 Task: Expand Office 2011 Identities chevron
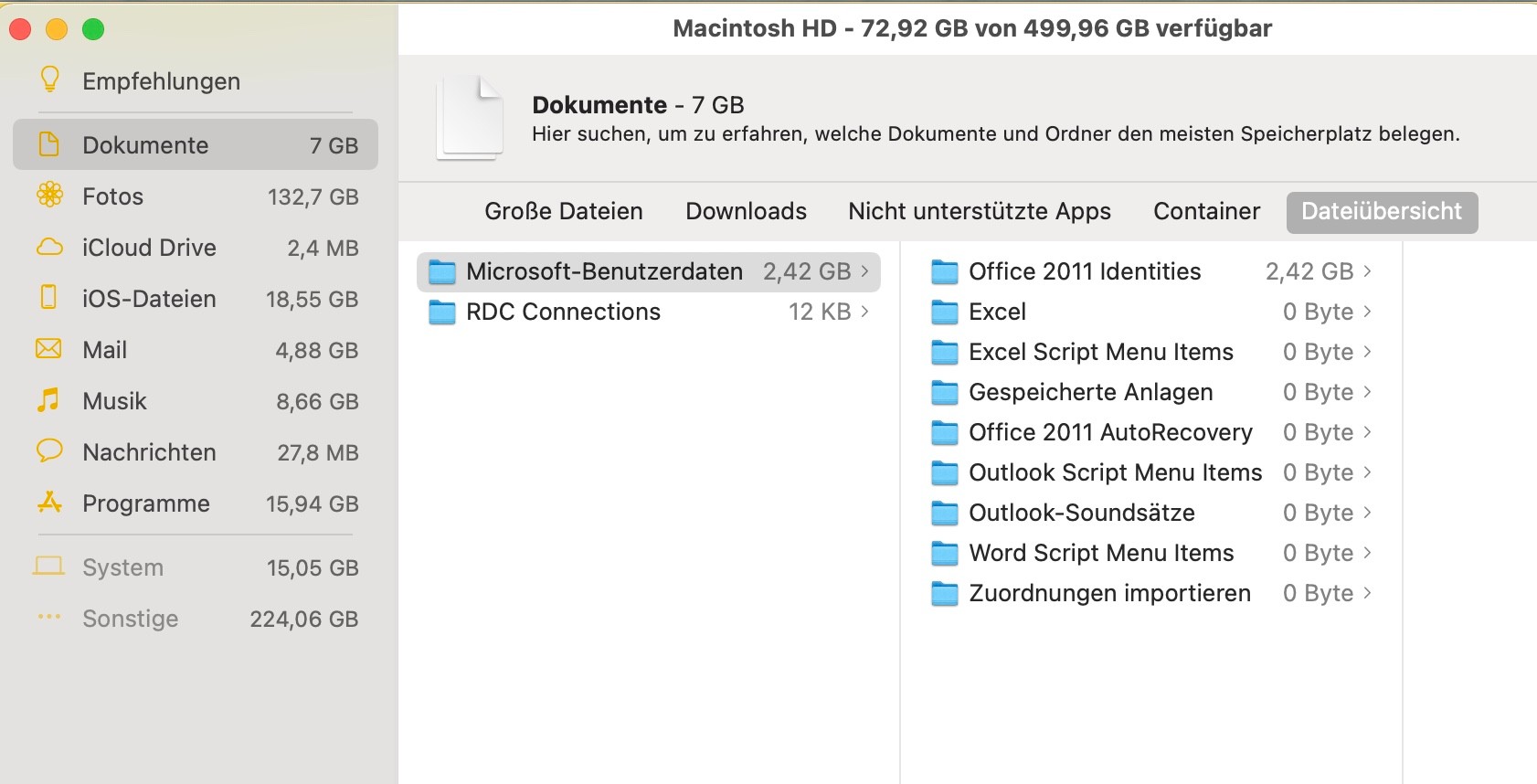coord(1367,271)
